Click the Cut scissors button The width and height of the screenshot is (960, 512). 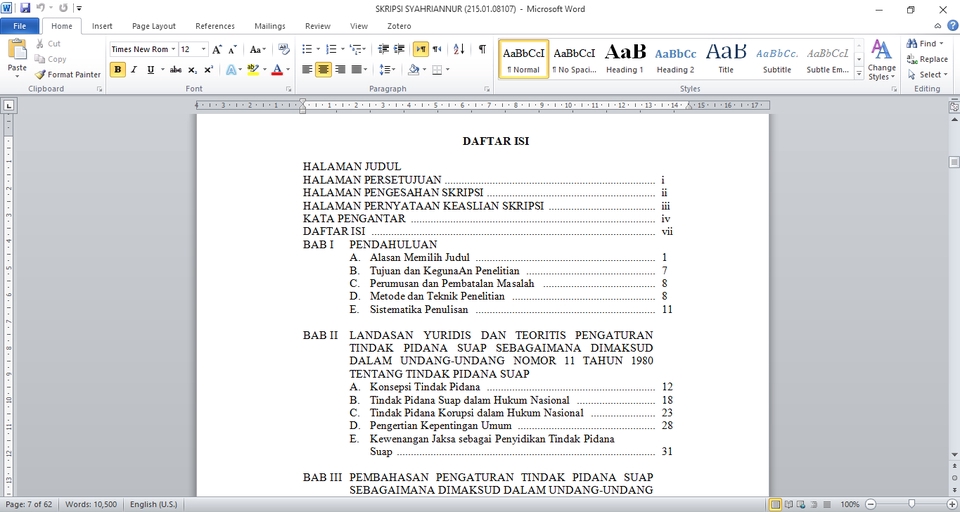pyautogui.click(x=48, y=44)
